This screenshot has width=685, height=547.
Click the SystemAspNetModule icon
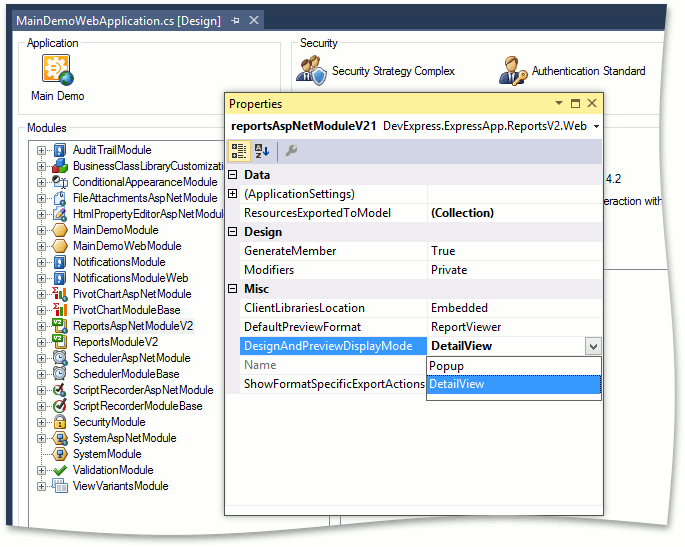[60, 438]
